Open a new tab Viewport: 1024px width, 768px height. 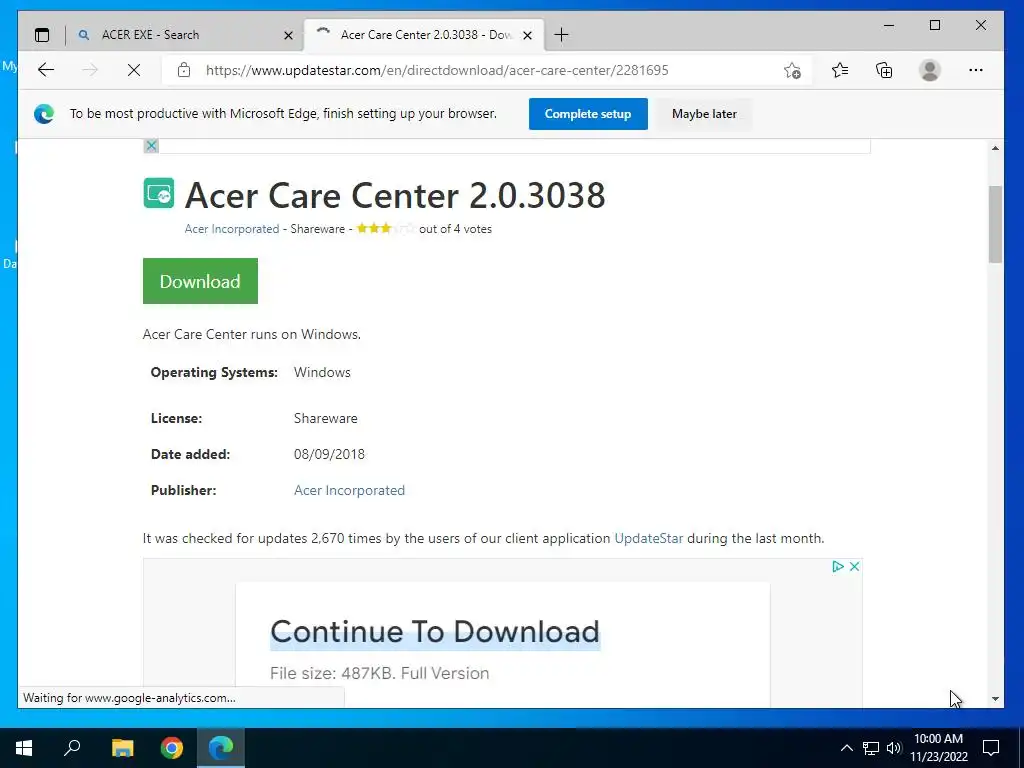click(561, 35)
